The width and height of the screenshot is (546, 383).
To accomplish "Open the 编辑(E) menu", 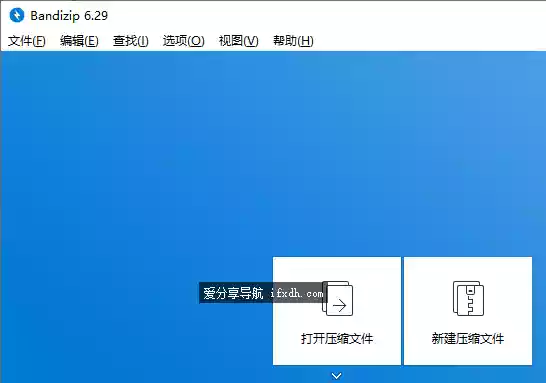I will tap(79, 41).
